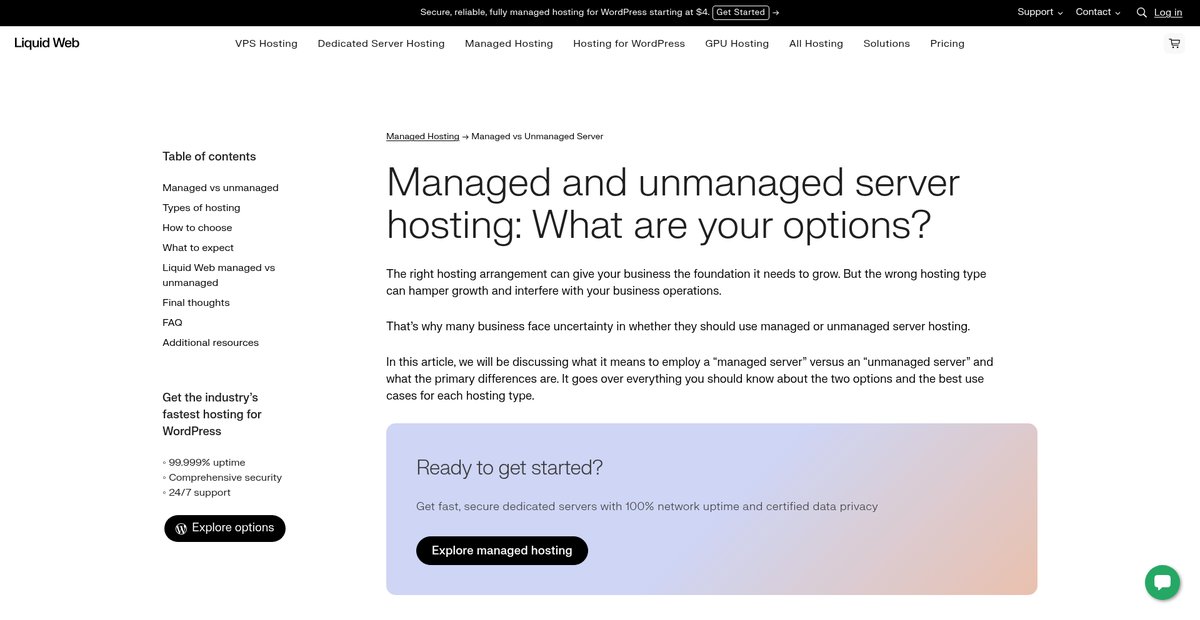Open the Dedicated Server Hosting menu
This screenshot has width=1200, height=620.
coord(381,44)
